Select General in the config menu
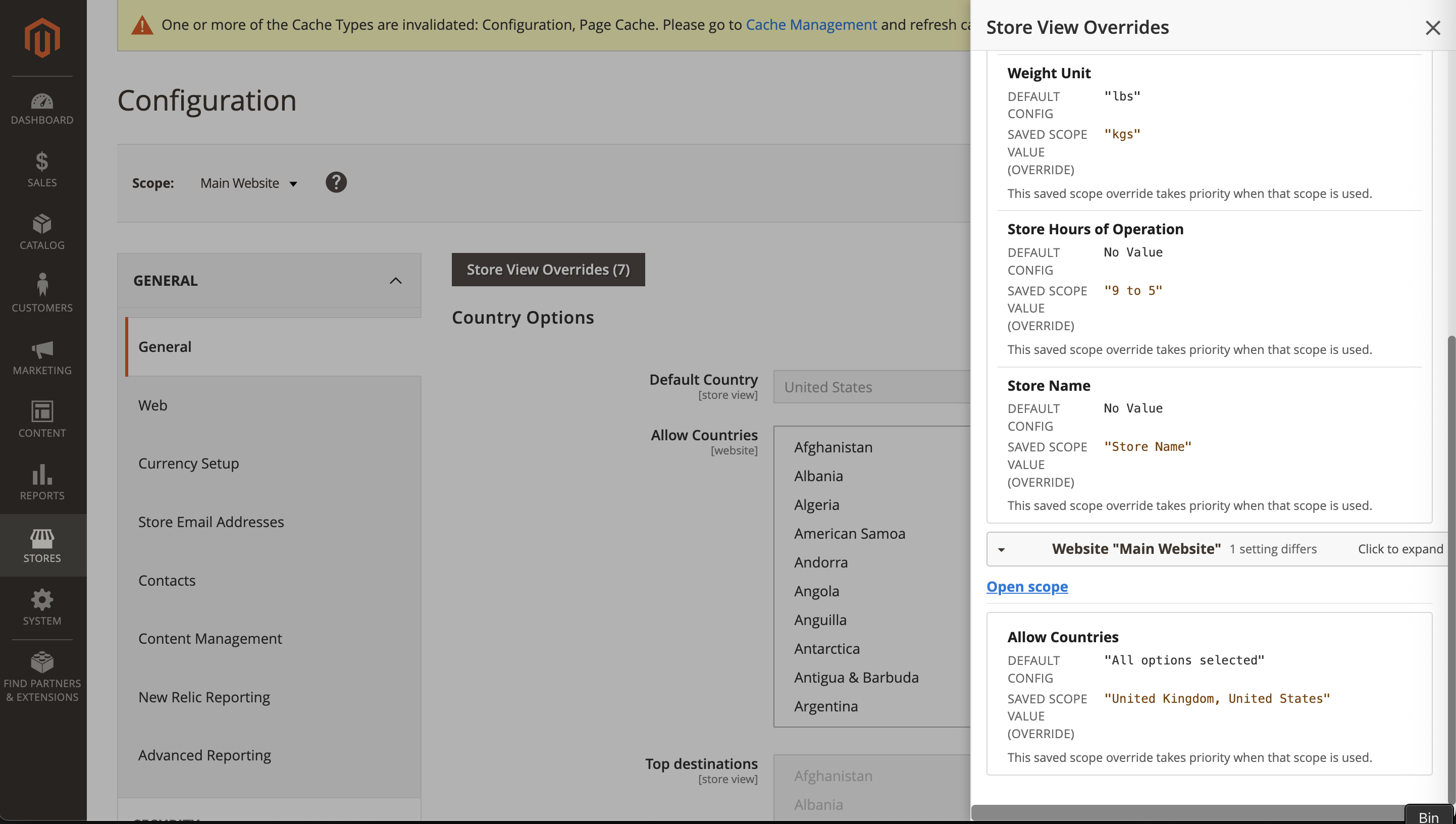The image size is (1456, 824). click(x=273, y=346)
